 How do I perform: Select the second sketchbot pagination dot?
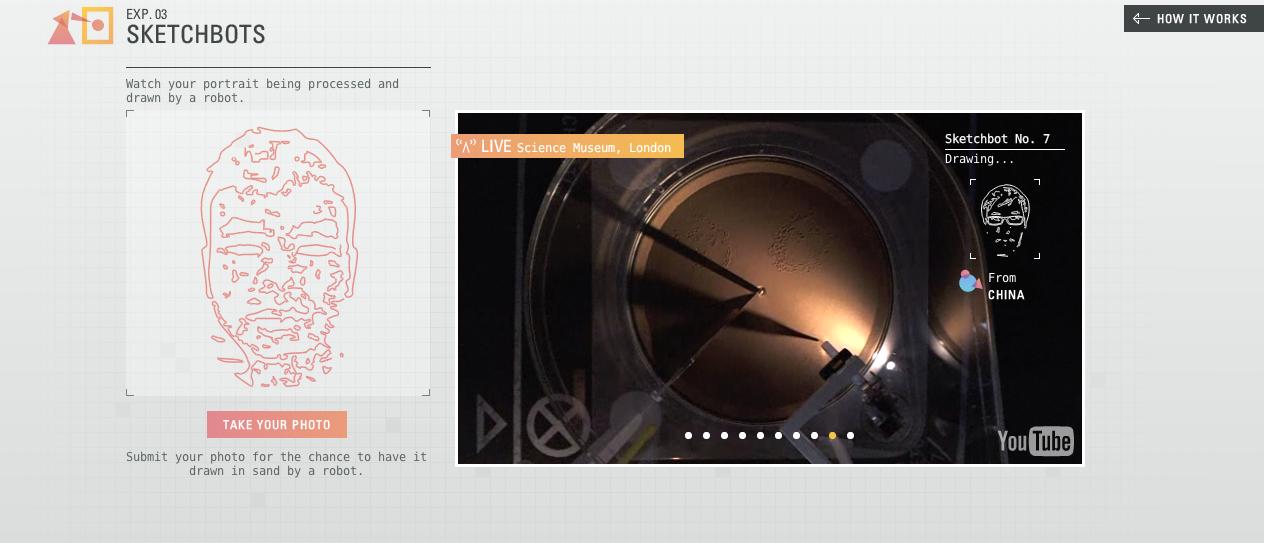[706, 435]
